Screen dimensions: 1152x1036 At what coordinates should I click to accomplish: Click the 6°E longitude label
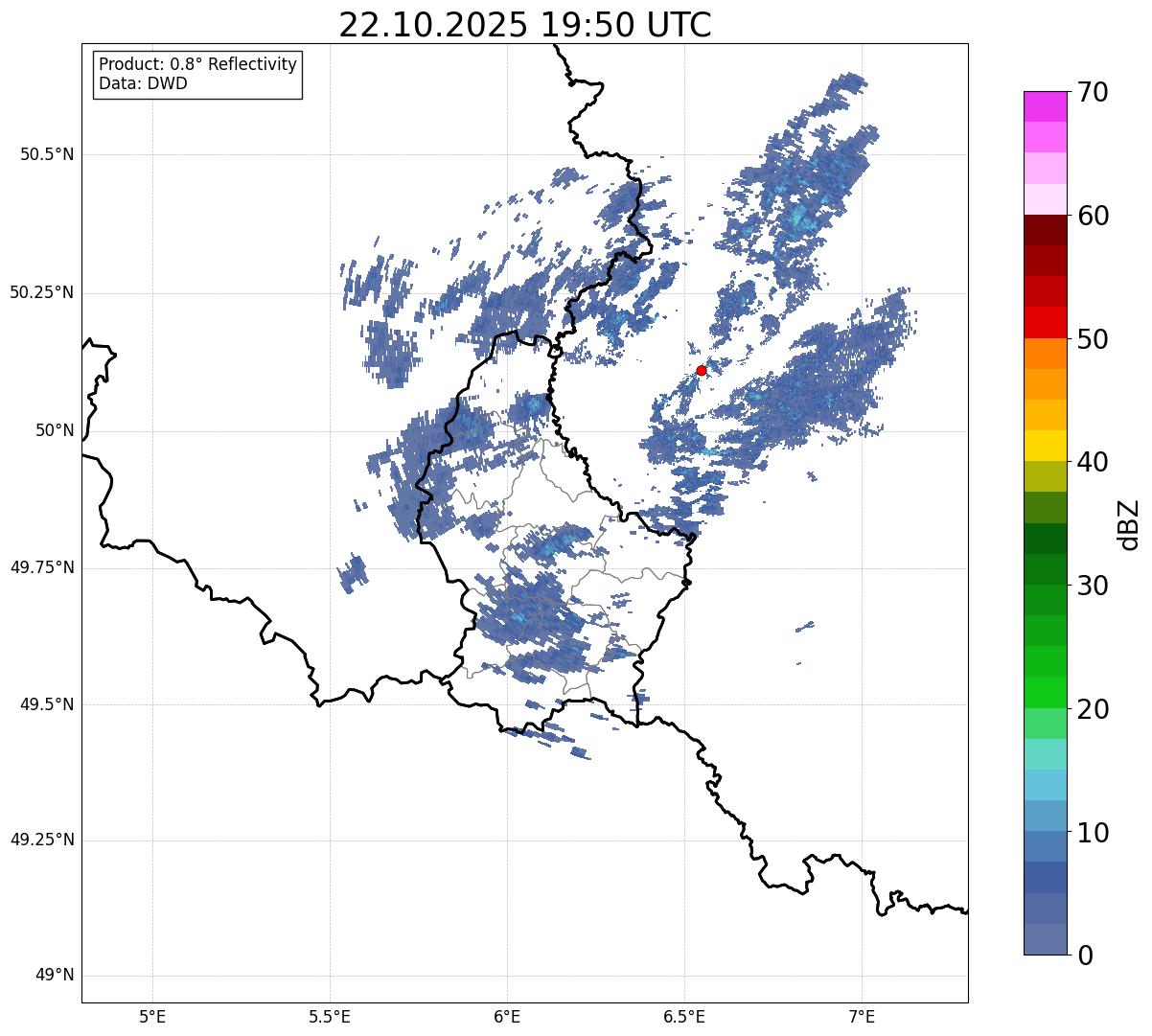507,1016
